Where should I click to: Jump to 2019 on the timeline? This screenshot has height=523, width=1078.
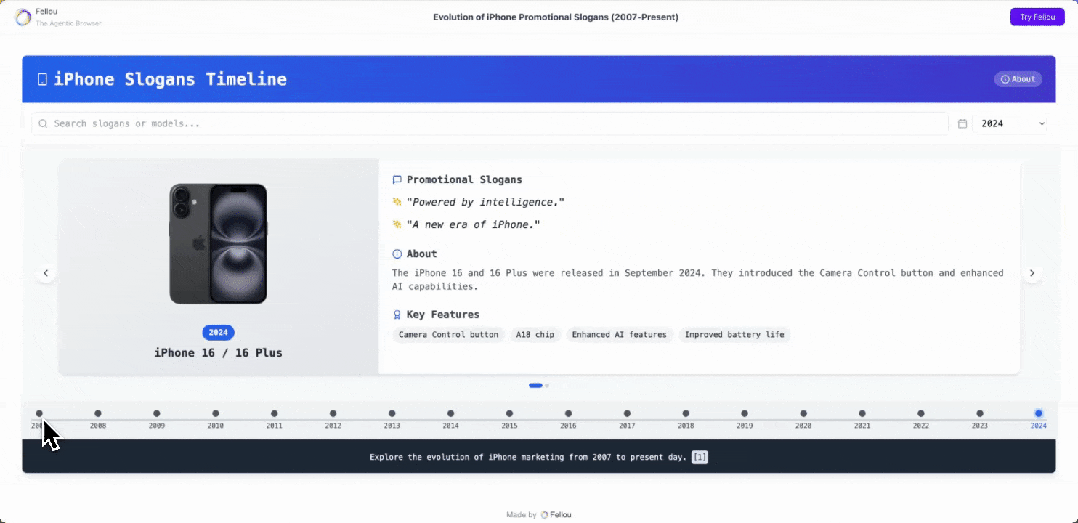click(745, 414)
